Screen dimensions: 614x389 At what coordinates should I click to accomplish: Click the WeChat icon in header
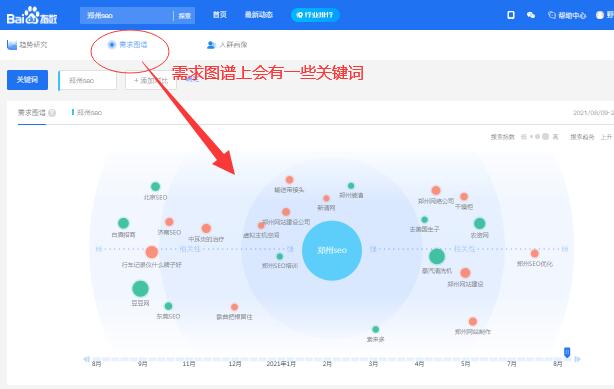click(x=531, y=15)
